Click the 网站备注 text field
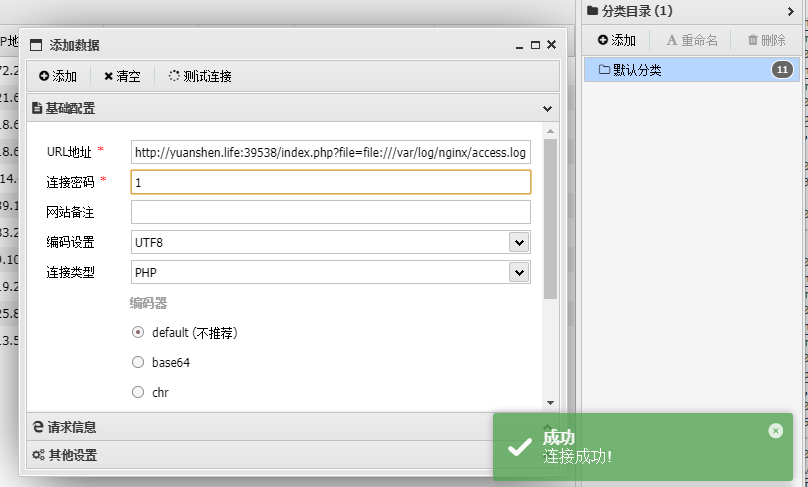Viewport: 808px width, 487px height. pos(331,212)
